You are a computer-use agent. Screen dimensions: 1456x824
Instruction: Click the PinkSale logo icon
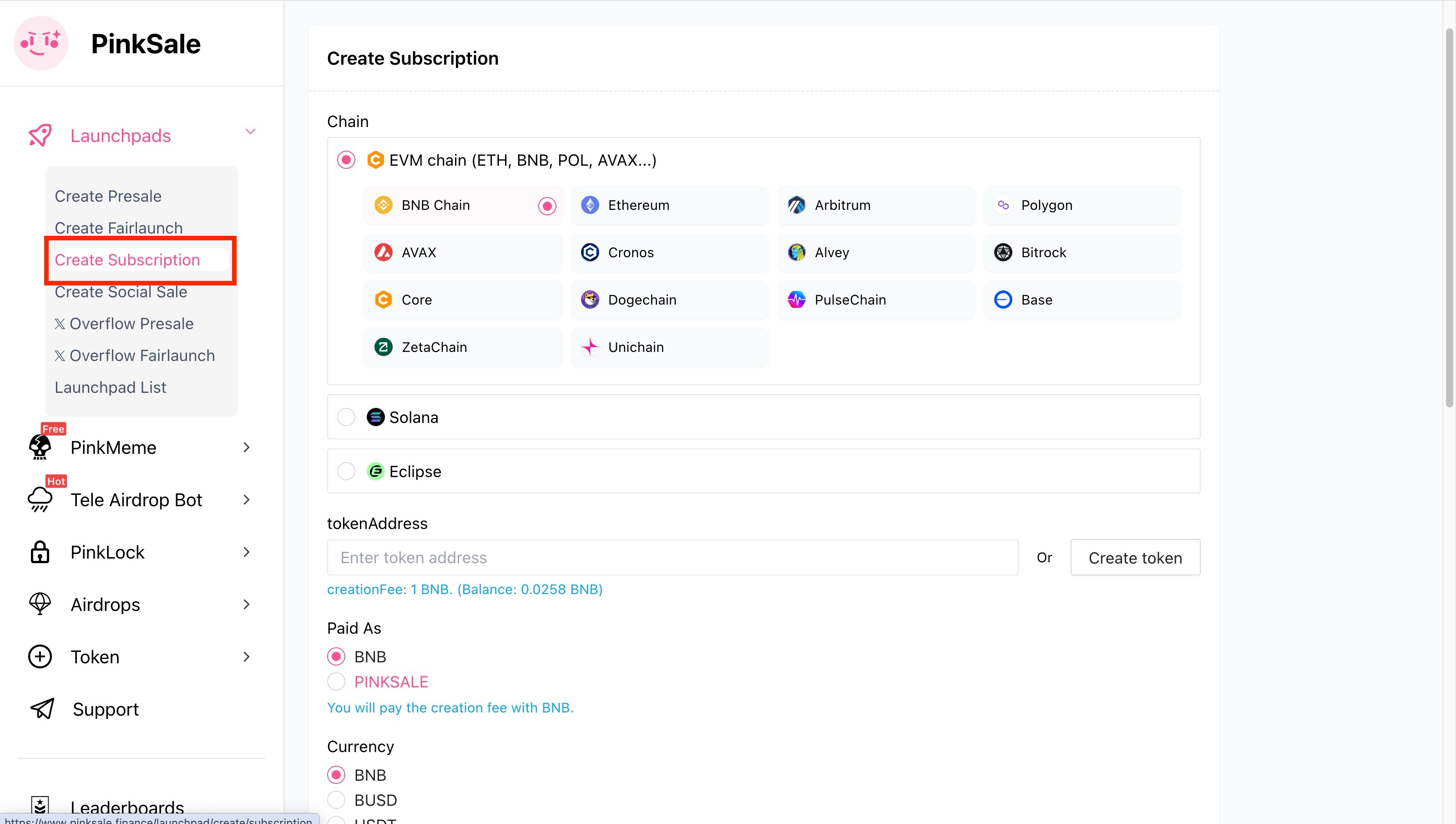(40, 44)
